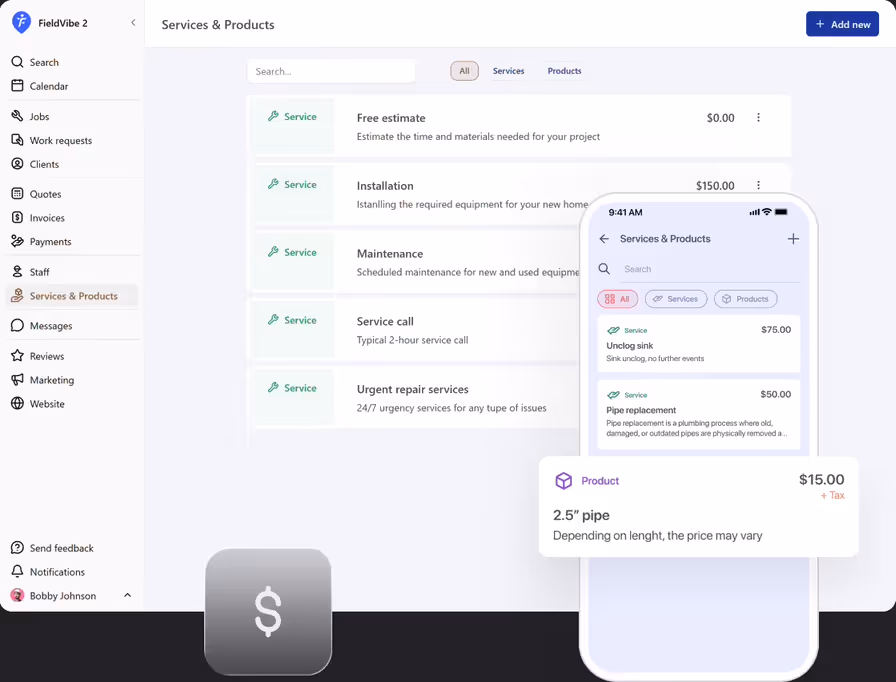The height and width of the screenshot is (682, 896).
Task: Collapse the sidebar with the chevron
Action: point(133,23)
